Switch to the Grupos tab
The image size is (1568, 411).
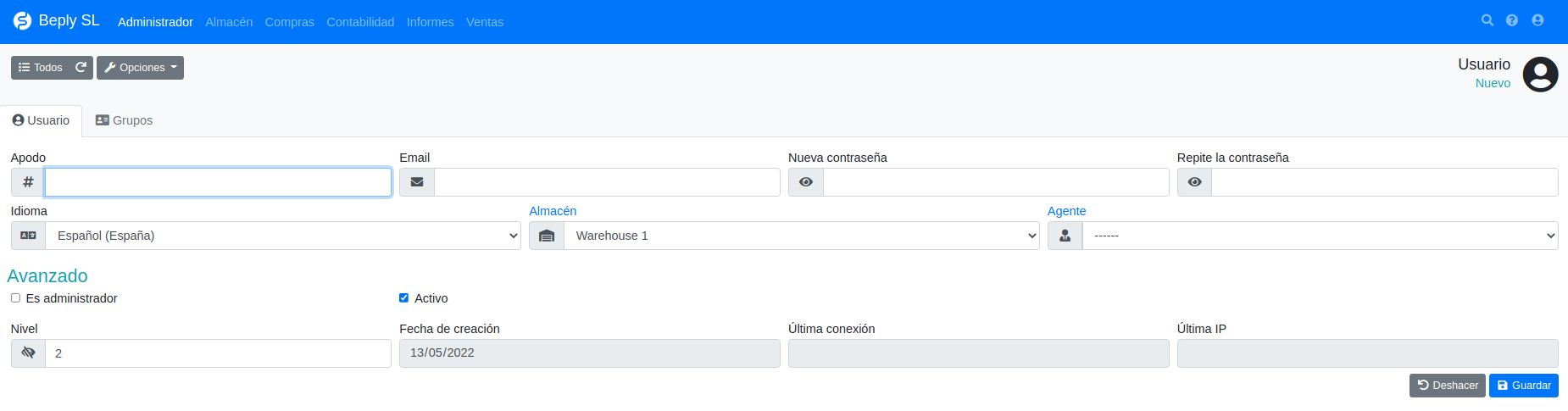tap(124, 120)
